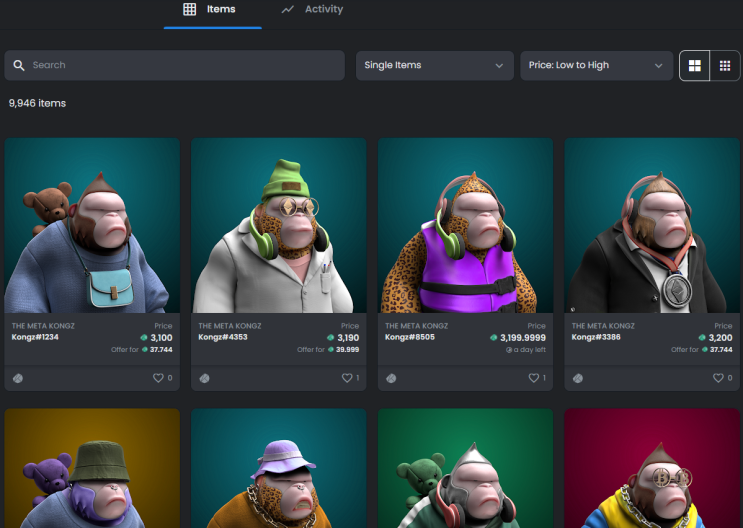The width and height of the screenshot is (743, 528).
Task: Click the chain icon on the Kongz#4353 card
Action: pos(205,378)
